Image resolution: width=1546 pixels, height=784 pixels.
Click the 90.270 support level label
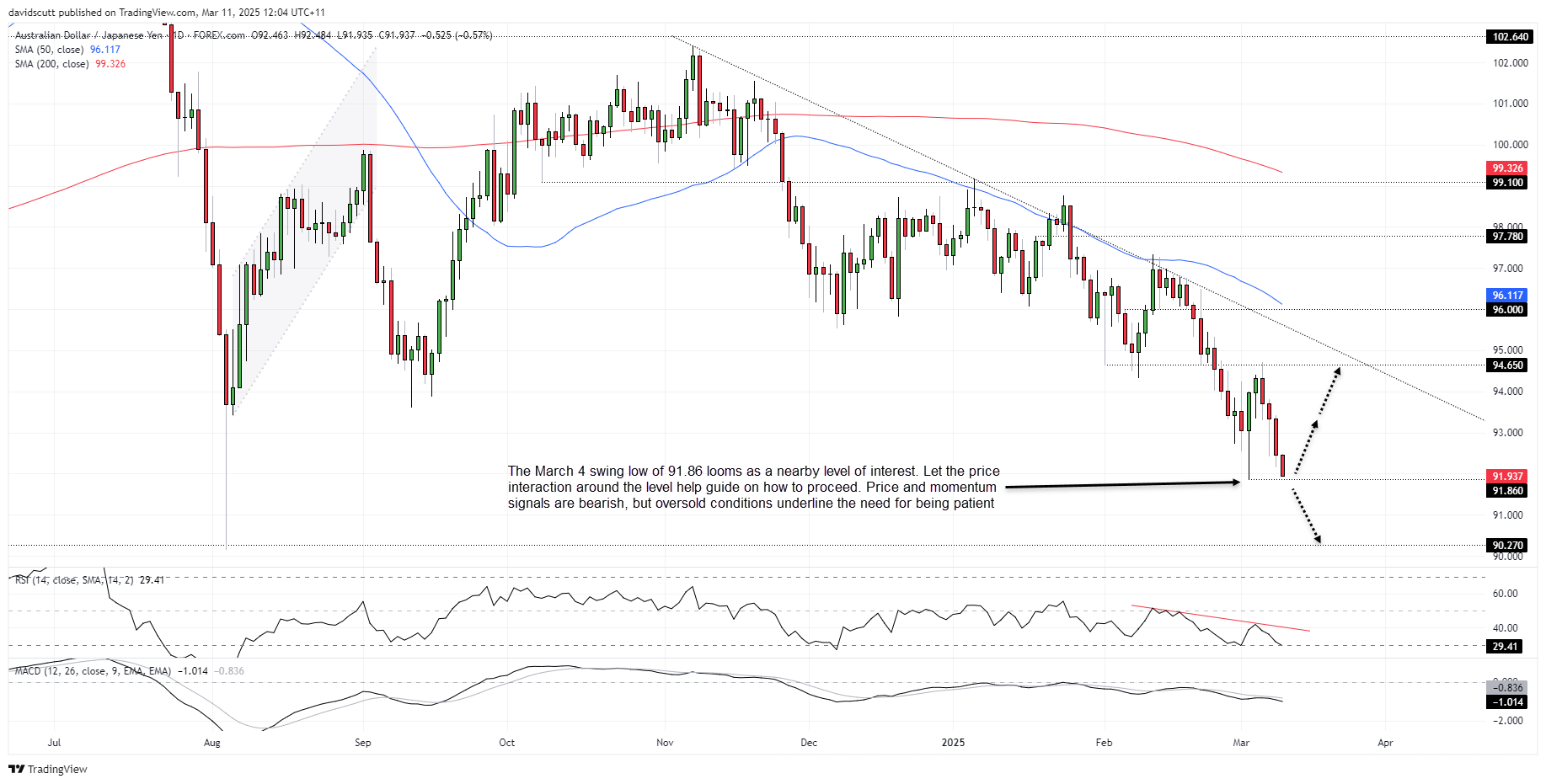coord(1507,546)
